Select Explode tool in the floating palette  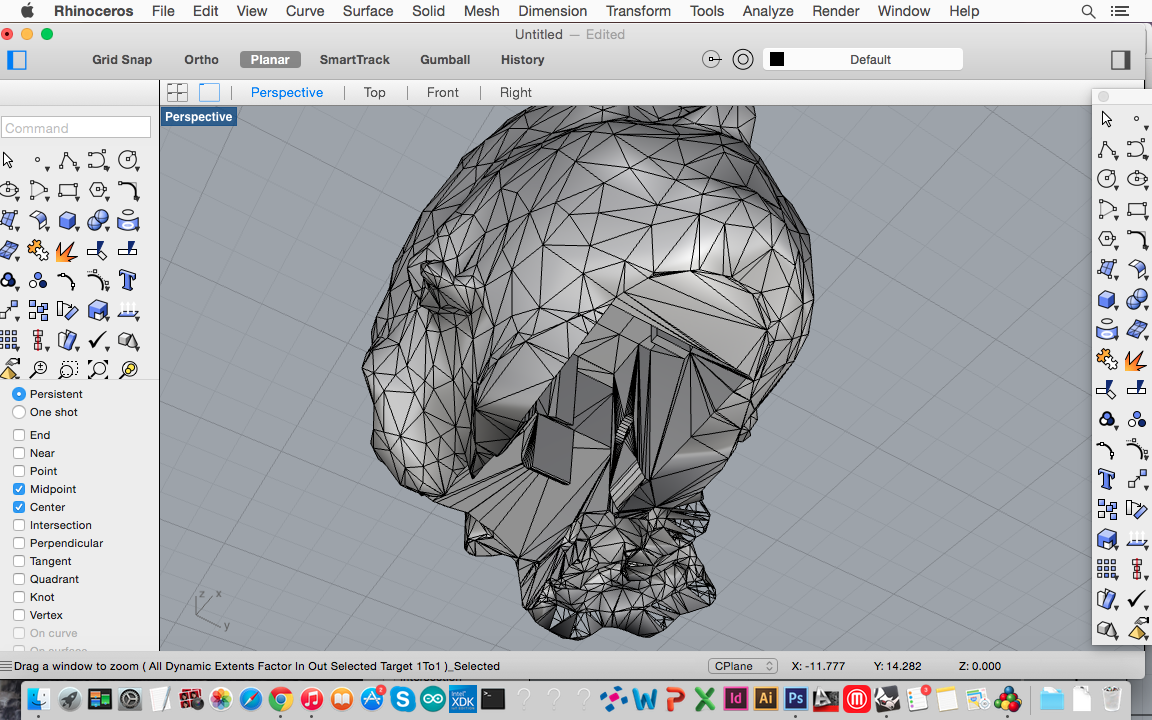coord(1136,360)
